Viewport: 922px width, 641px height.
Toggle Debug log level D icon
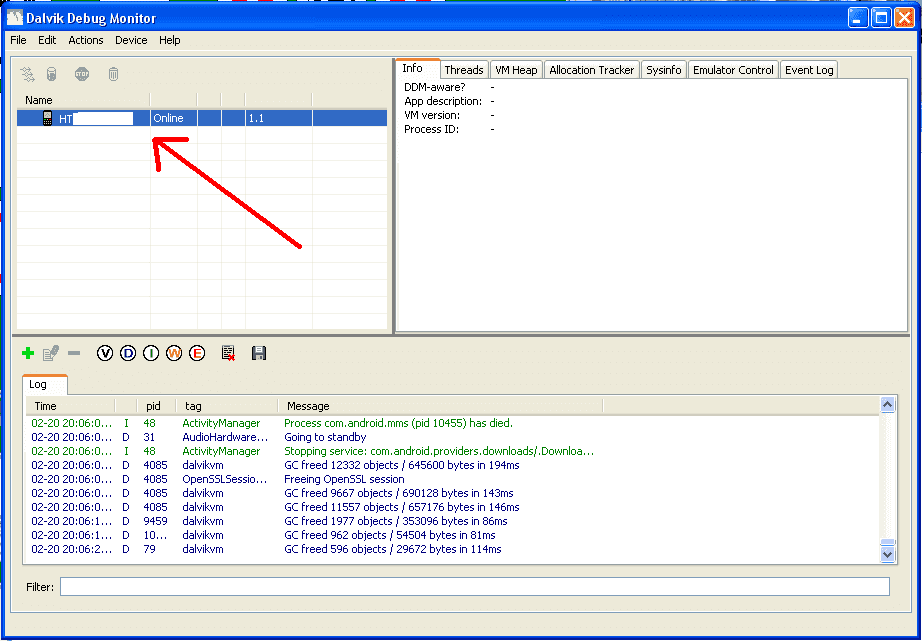tap(128, 353)
